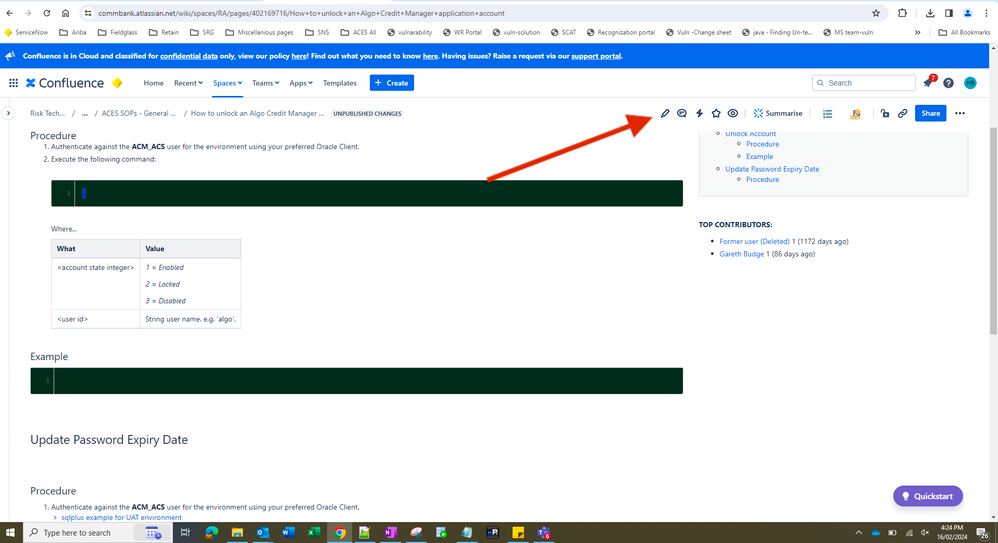Screen dimensions: 998x543
Task: Open the Recent dropdown
Action: click(188, 83)
